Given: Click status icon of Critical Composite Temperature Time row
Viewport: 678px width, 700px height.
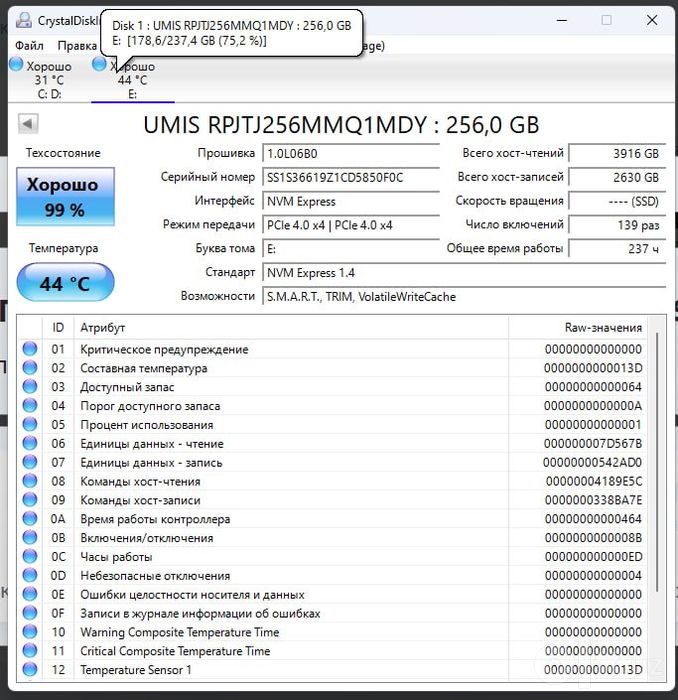Looking at the screenshot, I should [x=30, y=650].
